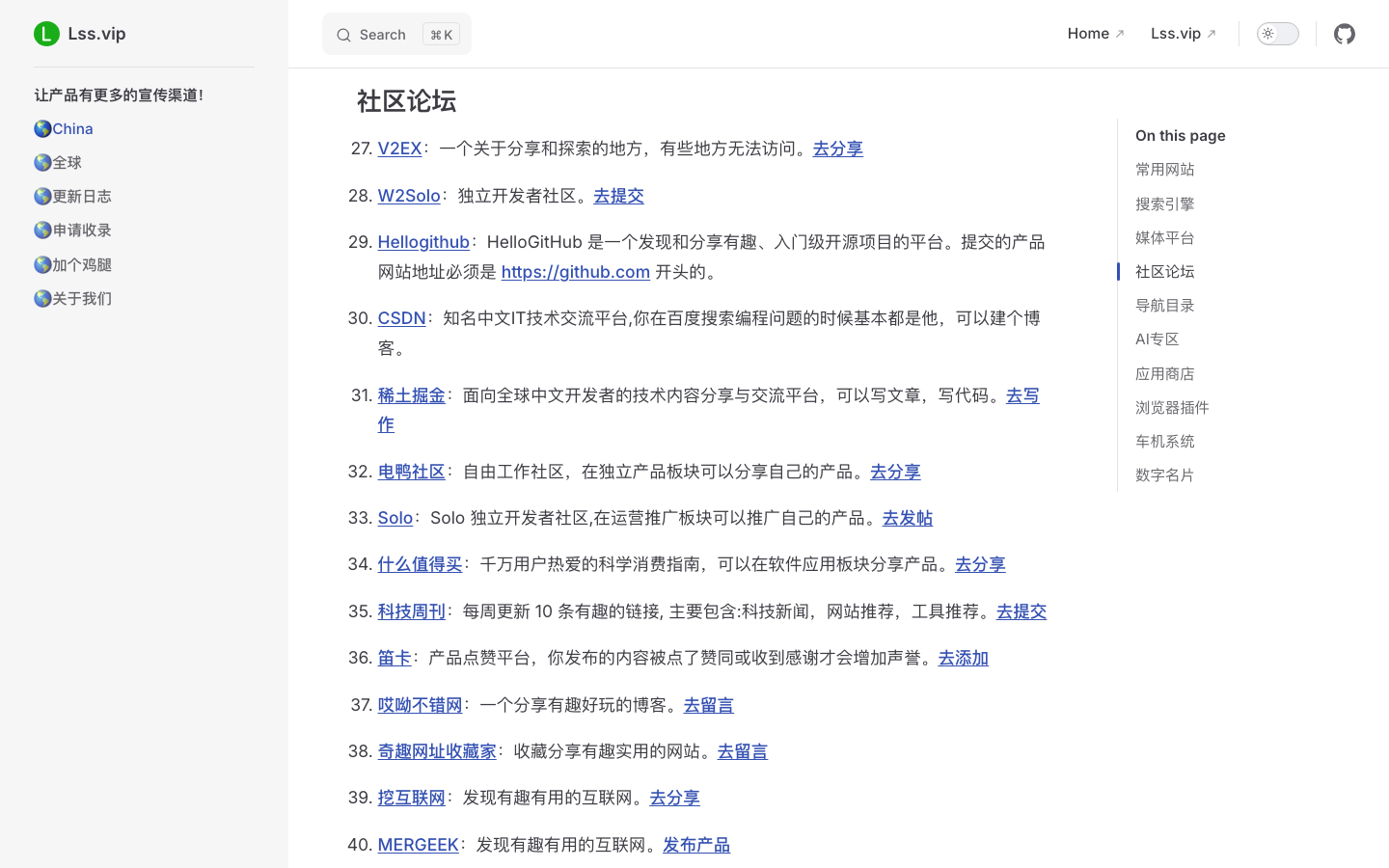Toggle the appearance switch to dark mode
The image size is (1389, 868).
pos(1277,33)
